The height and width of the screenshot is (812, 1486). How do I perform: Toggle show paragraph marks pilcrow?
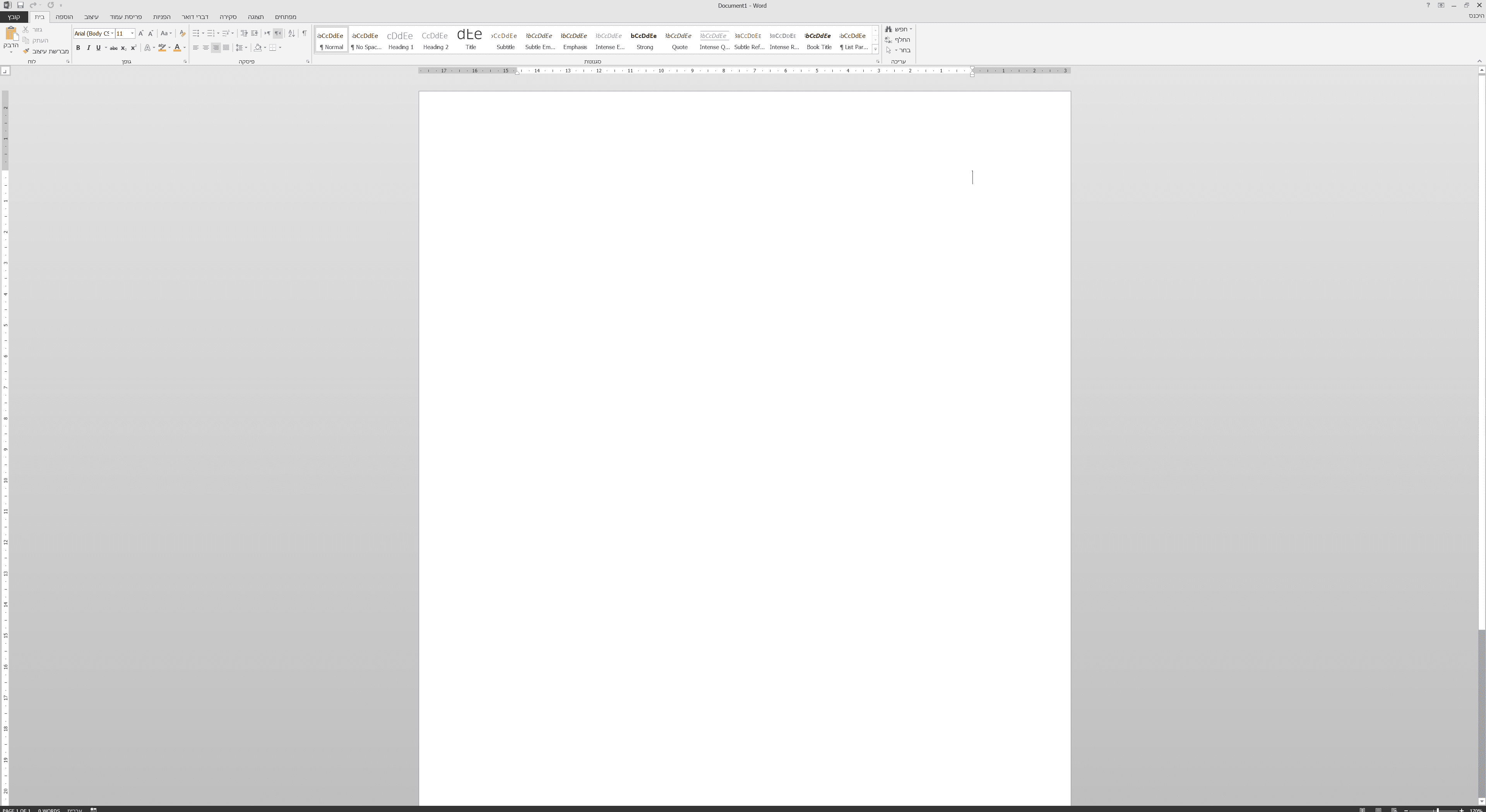(305, 33)
